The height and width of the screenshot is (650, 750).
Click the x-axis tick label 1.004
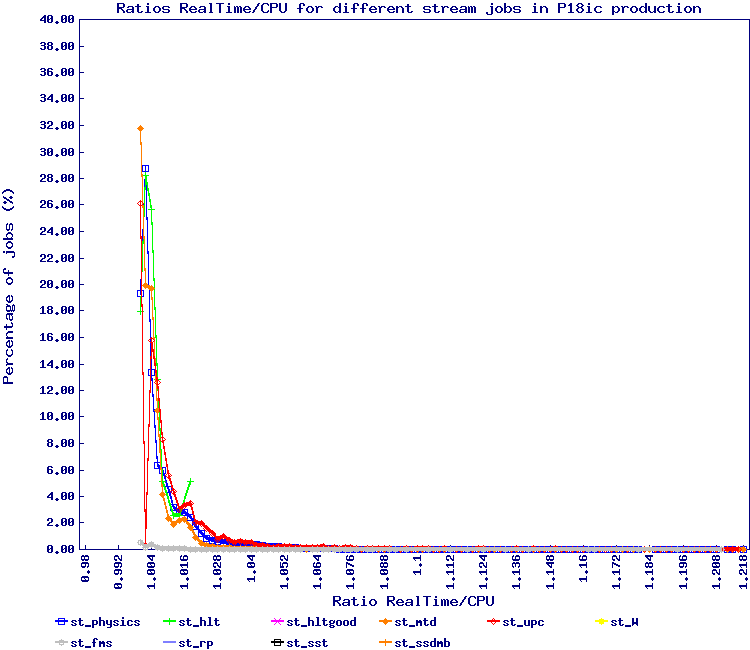(152, 572)
